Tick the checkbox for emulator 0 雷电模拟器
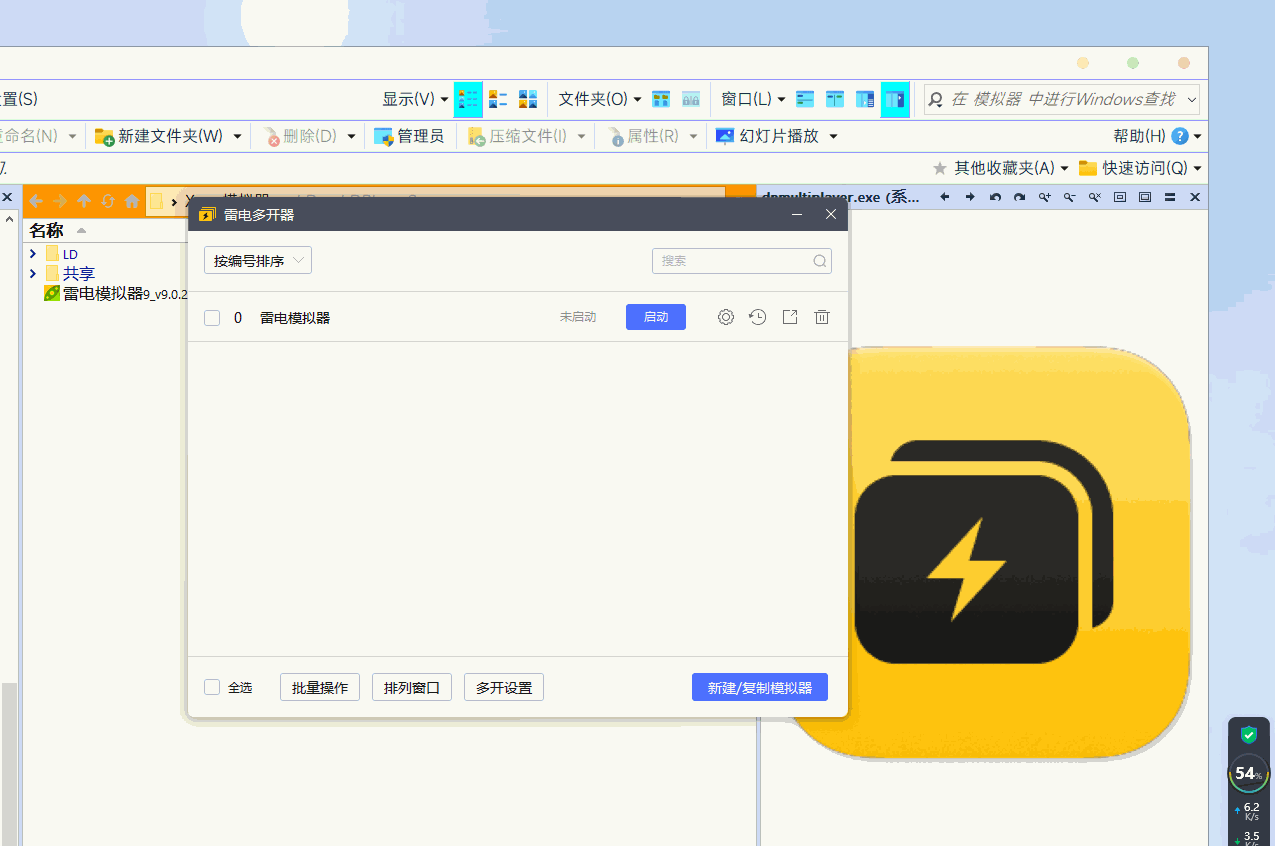This screenshot has width=1275, height=846. click(212, 318)
